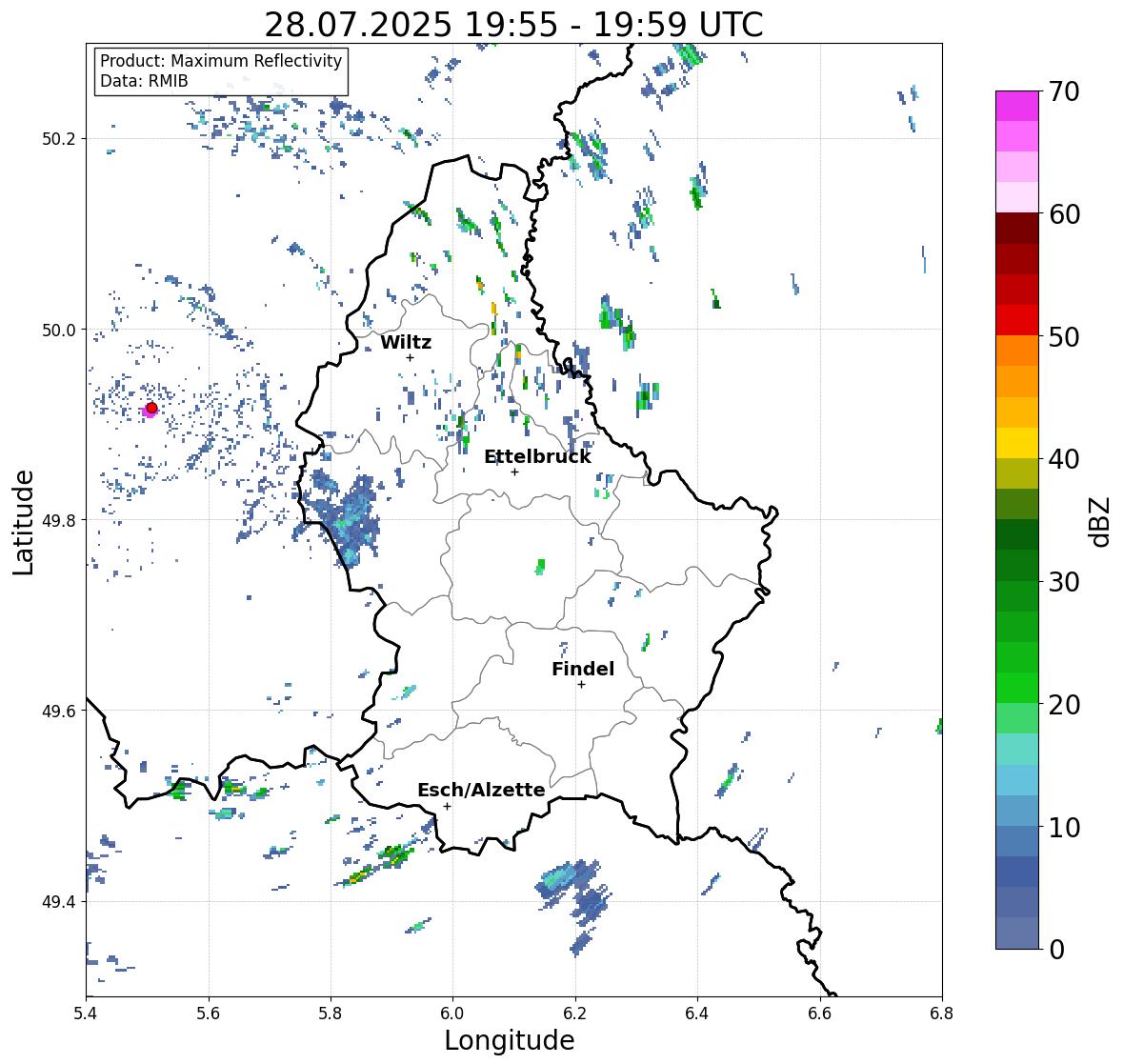
Task: Click the yellow swatch just above 40 dBZ
Action: tap(1017, 443)
